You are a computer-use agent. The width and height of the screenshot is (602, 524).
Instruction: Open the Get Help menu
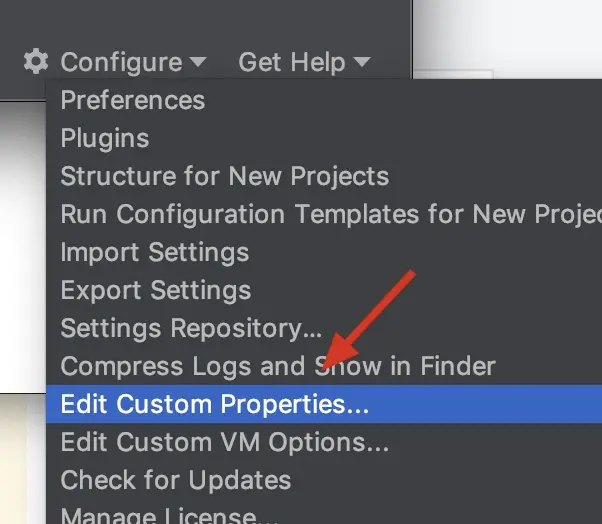293,62
